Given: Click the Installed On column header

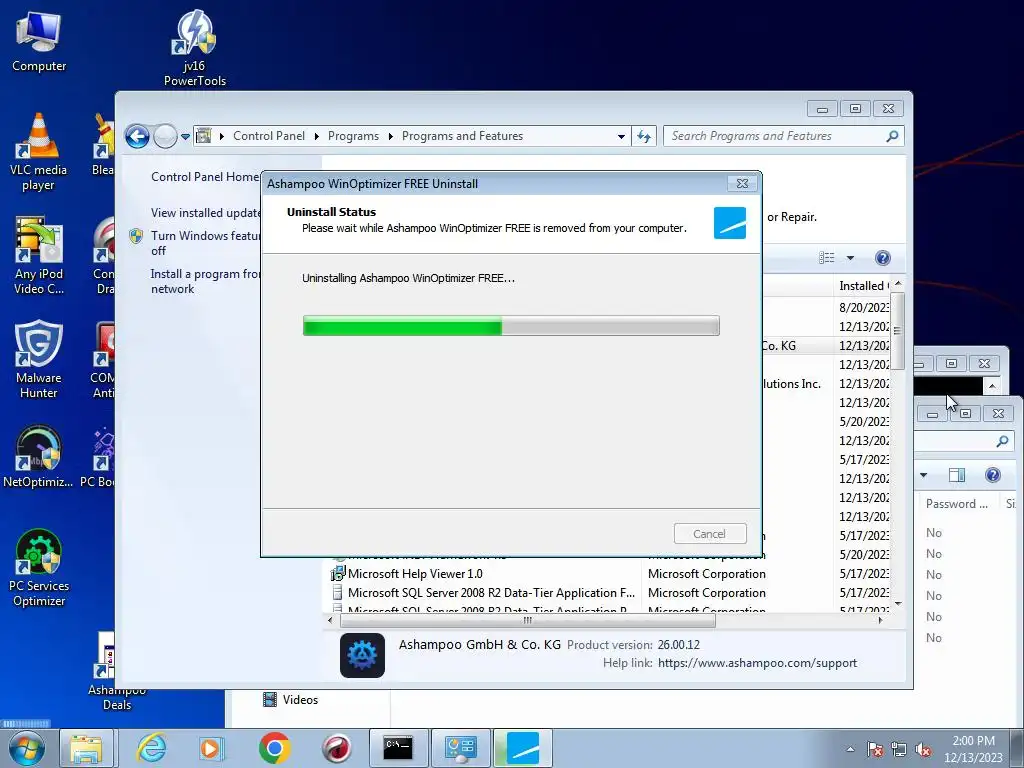Looking at the screenshot, I should click(863, 285).
